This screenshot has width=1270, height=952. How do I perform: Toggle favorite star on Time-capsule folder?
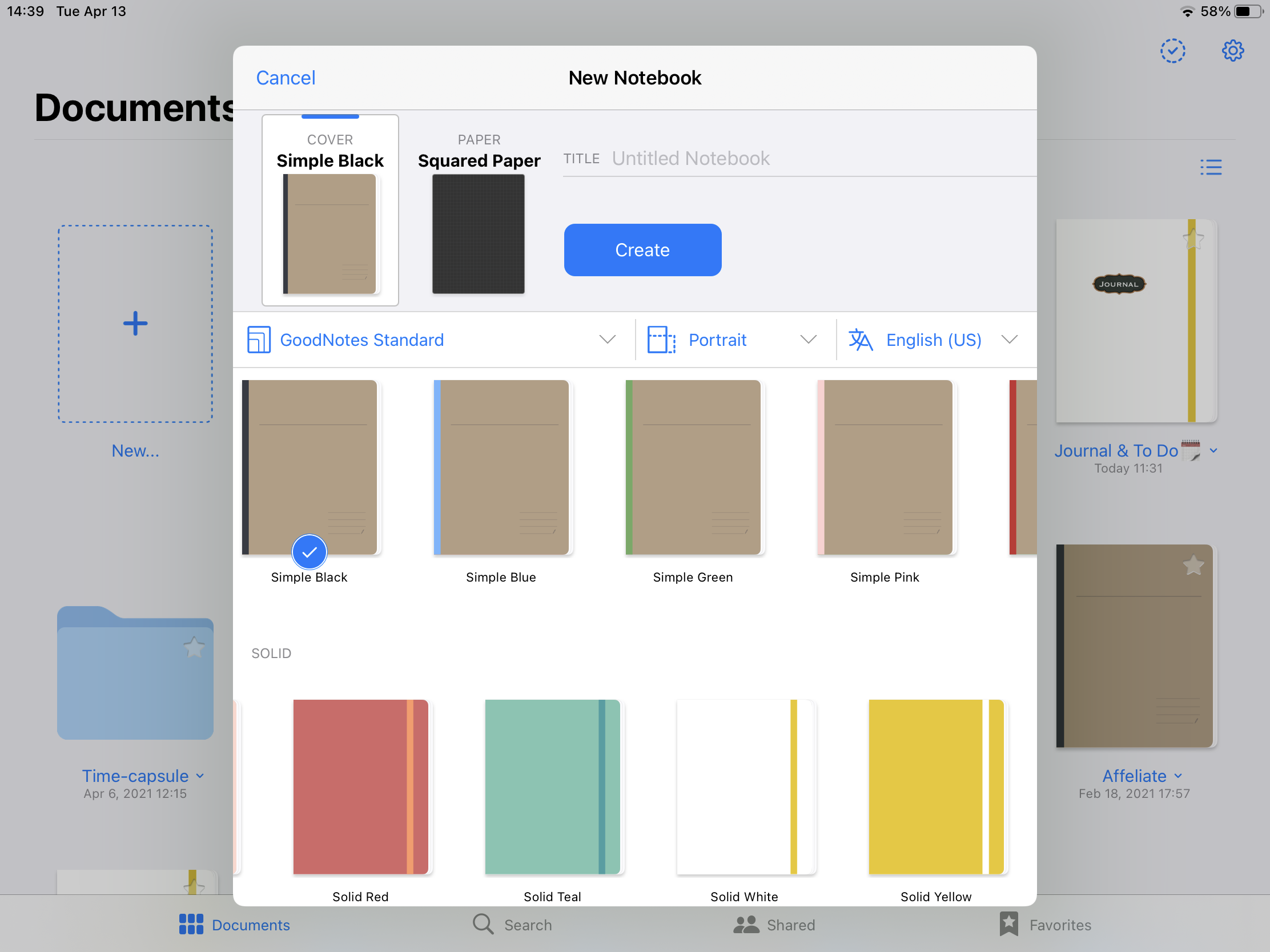pyautogui.click(x=194, y=648)
